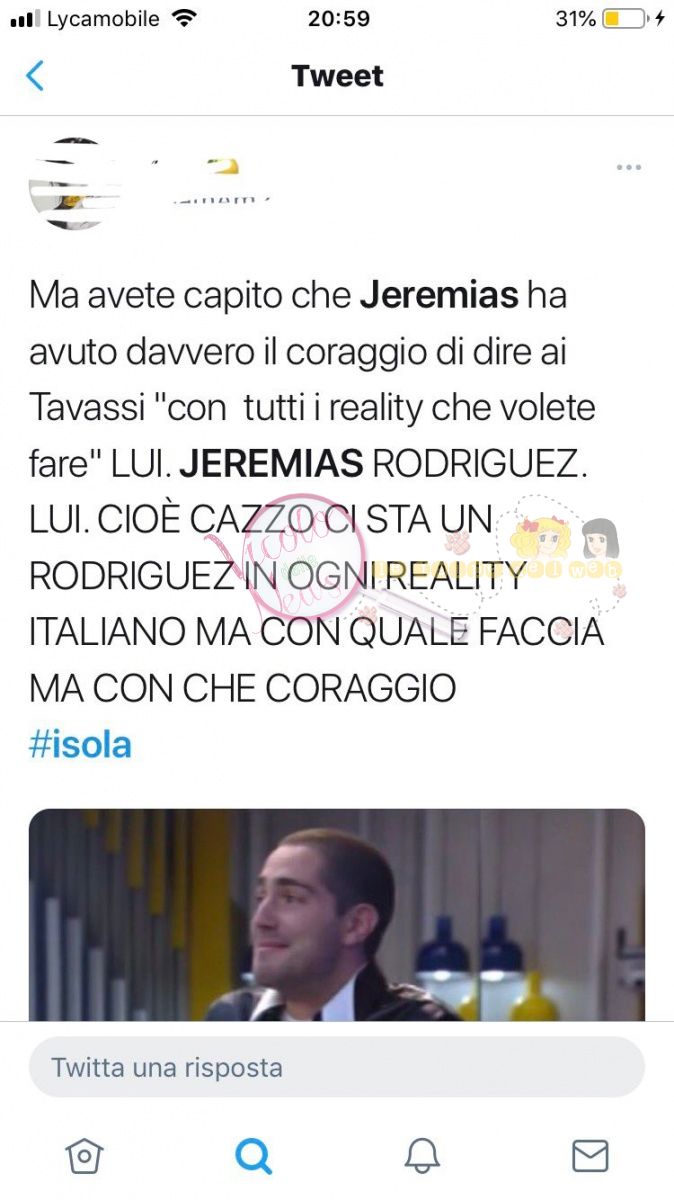Open the Search magnifier tab
Viewport: 674px width, 1200px height.
253,1156
